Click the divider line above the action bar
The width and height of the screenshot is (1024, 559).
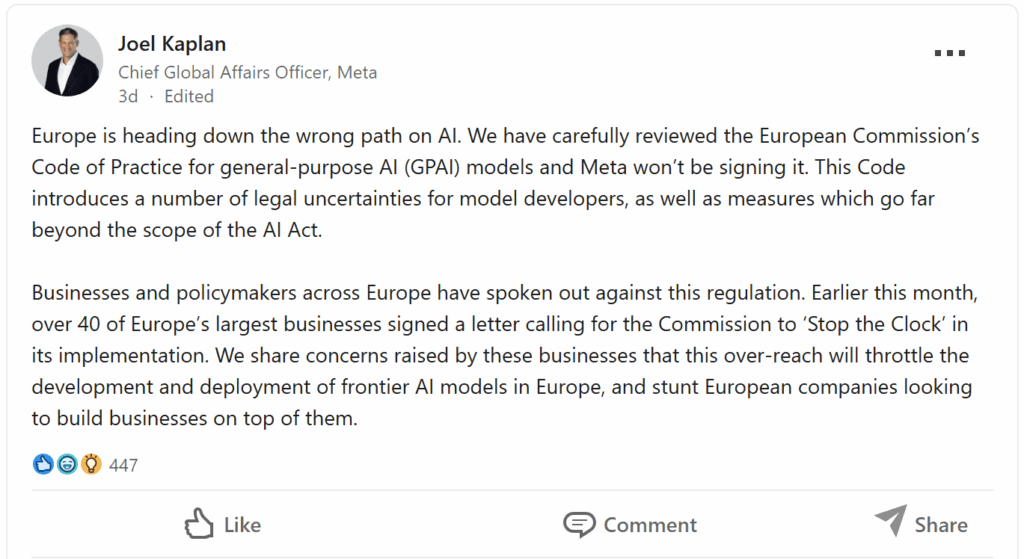coord(512,491)
